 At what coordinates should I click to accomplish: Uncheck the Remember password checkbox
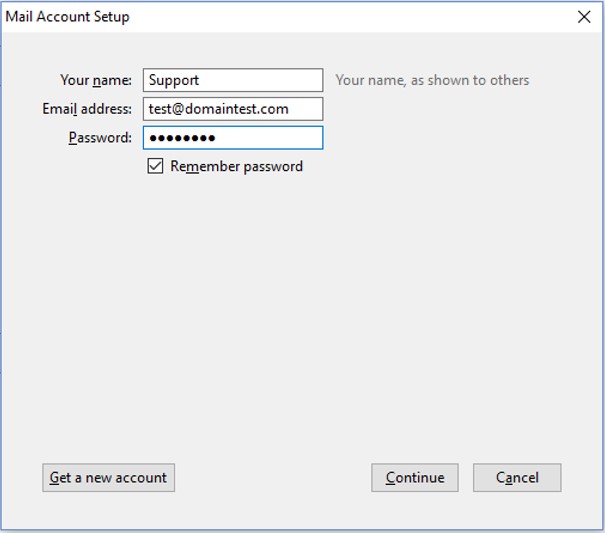click(155, 166)
